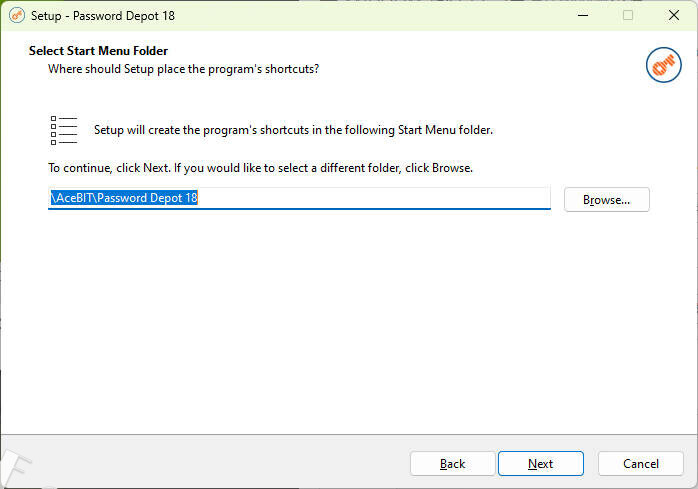Close the Password Depot 18 setup window
Image resolution: width=698 pixels, height=489 pixels.
(674, 15)
